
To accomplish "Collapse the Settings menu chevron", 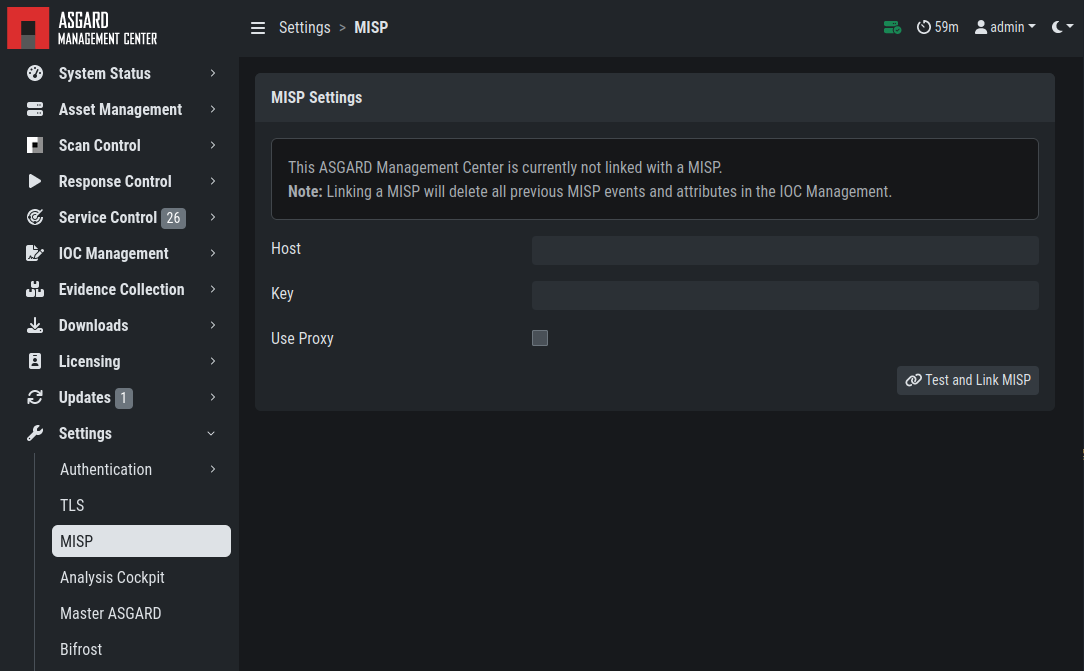I will click(212, 433).
